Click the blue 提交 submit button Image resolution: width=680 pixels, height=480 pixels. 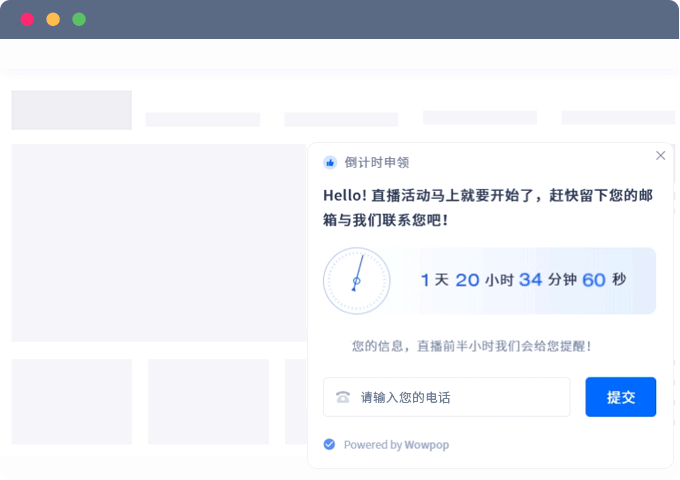620,397
